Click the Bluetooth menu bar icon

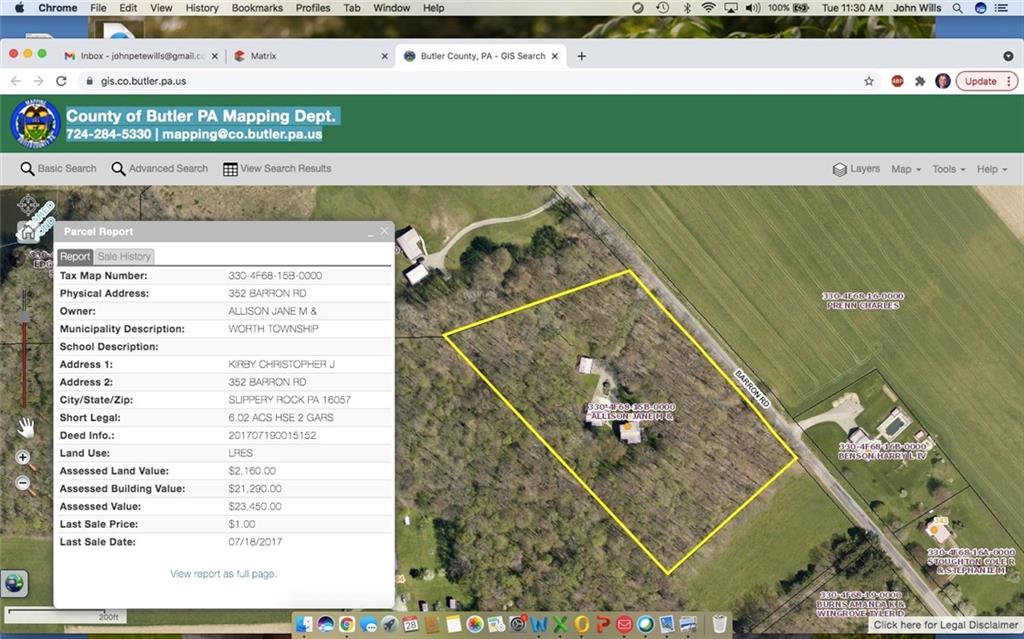pyautogui.click(x=687, y=8)
